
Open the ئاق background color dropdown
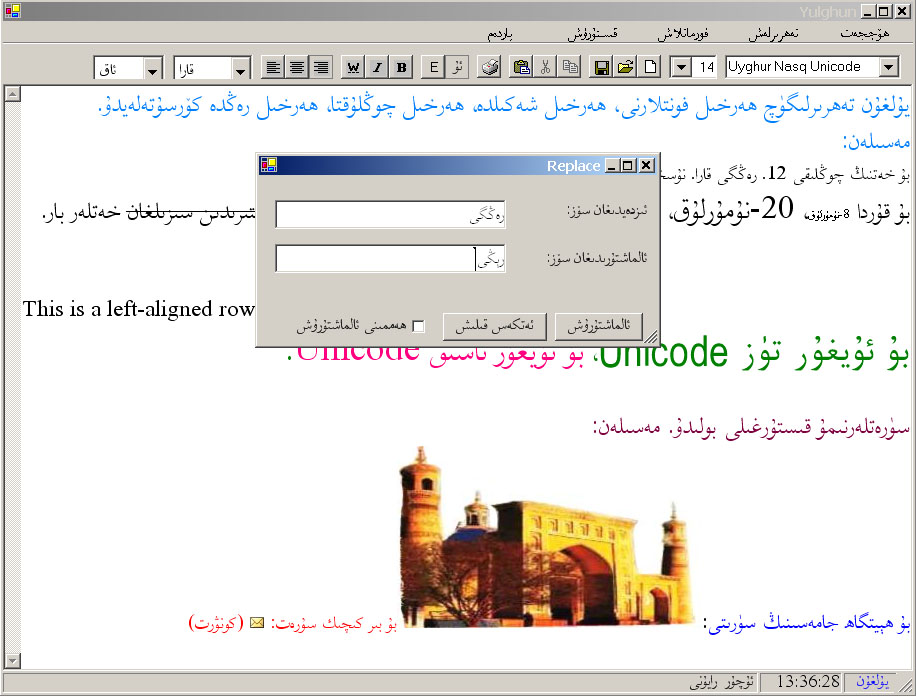pyautogui.click(x=152, y=71)
